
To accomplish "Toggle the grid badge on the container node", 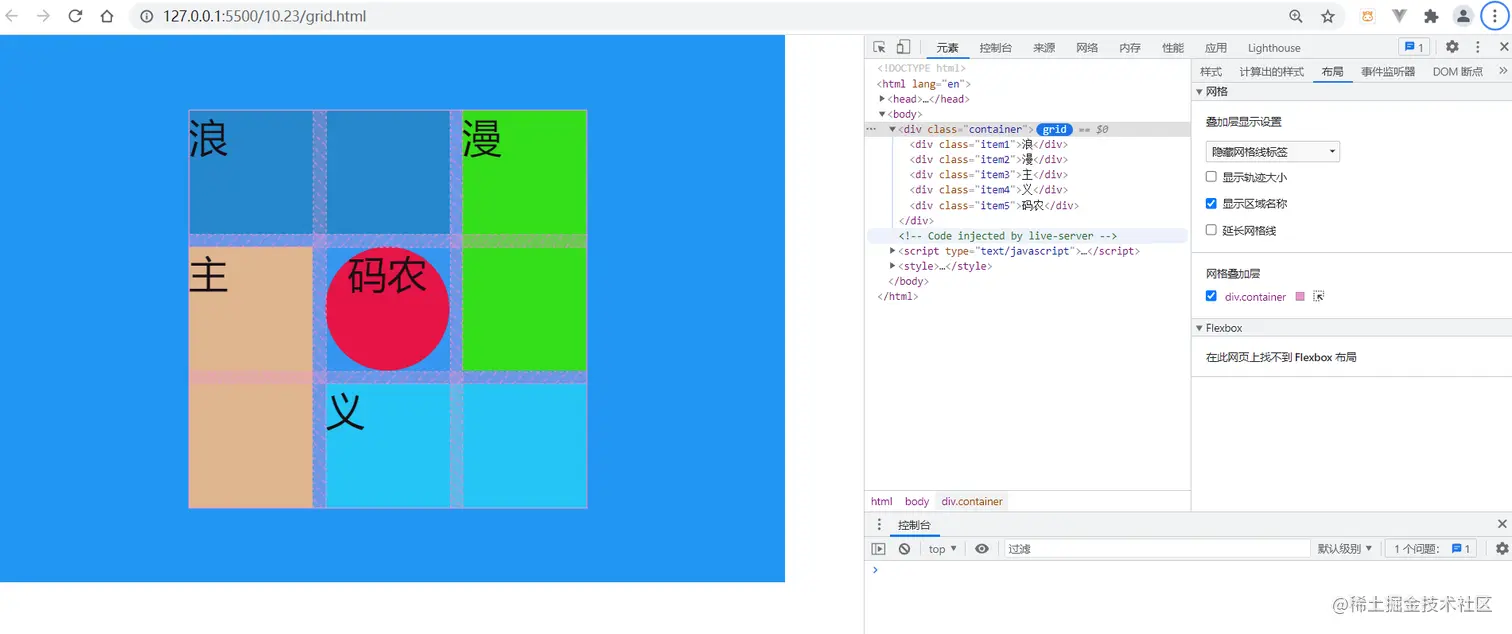I will coord(1054,130).
